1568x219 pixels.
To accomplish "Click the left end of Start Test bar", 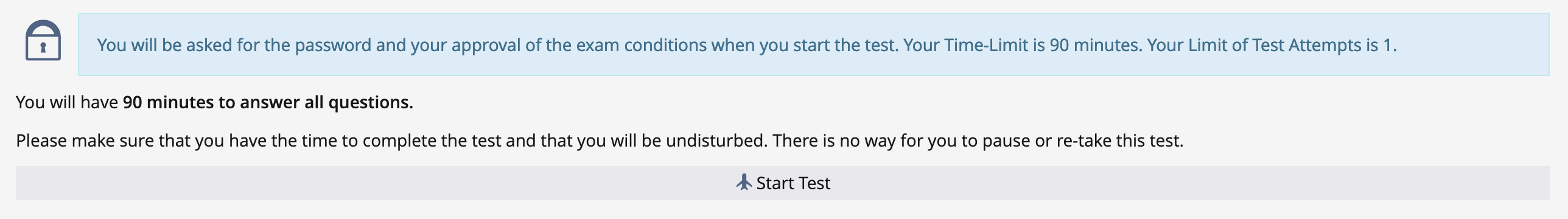I will pos(37,183).
